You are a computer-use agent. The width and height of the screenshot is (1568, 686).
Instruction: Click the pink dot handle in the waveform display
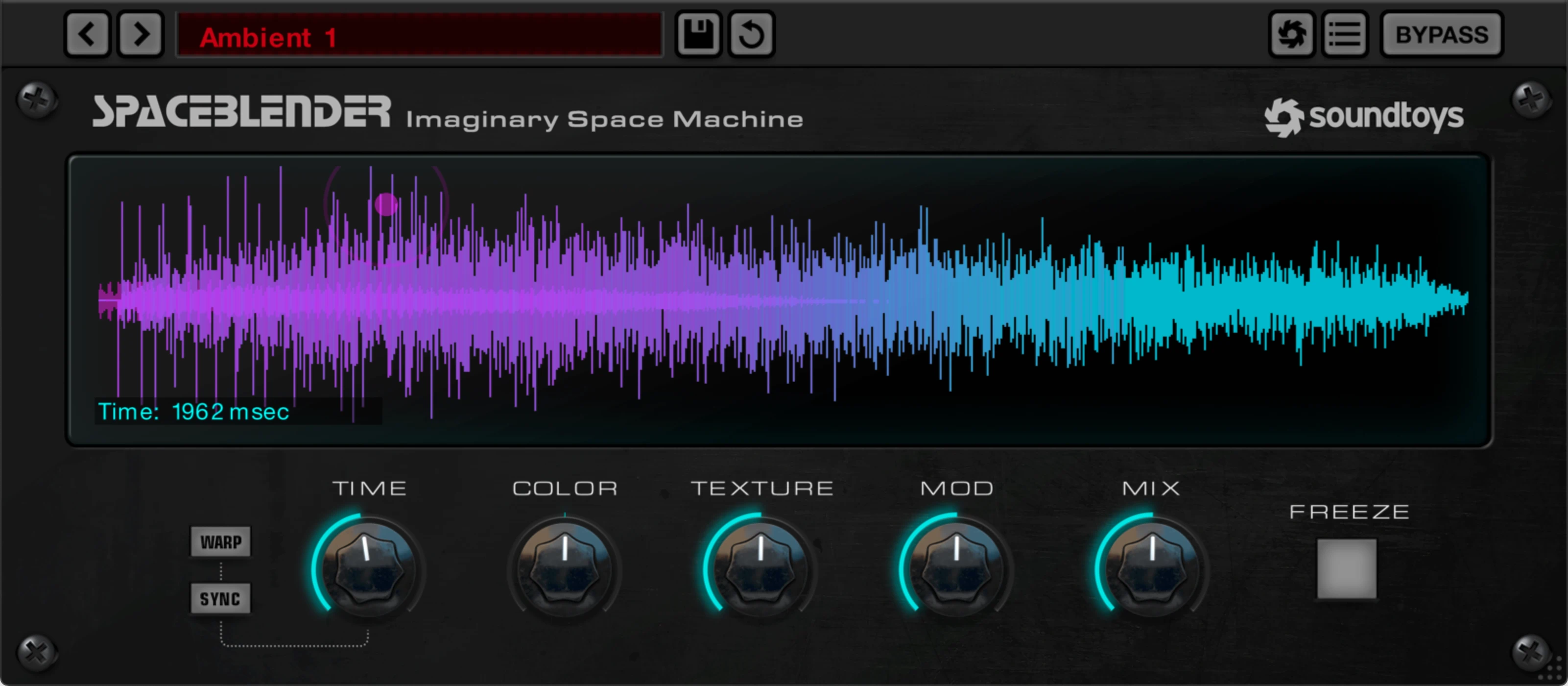[x=386, y=204]
